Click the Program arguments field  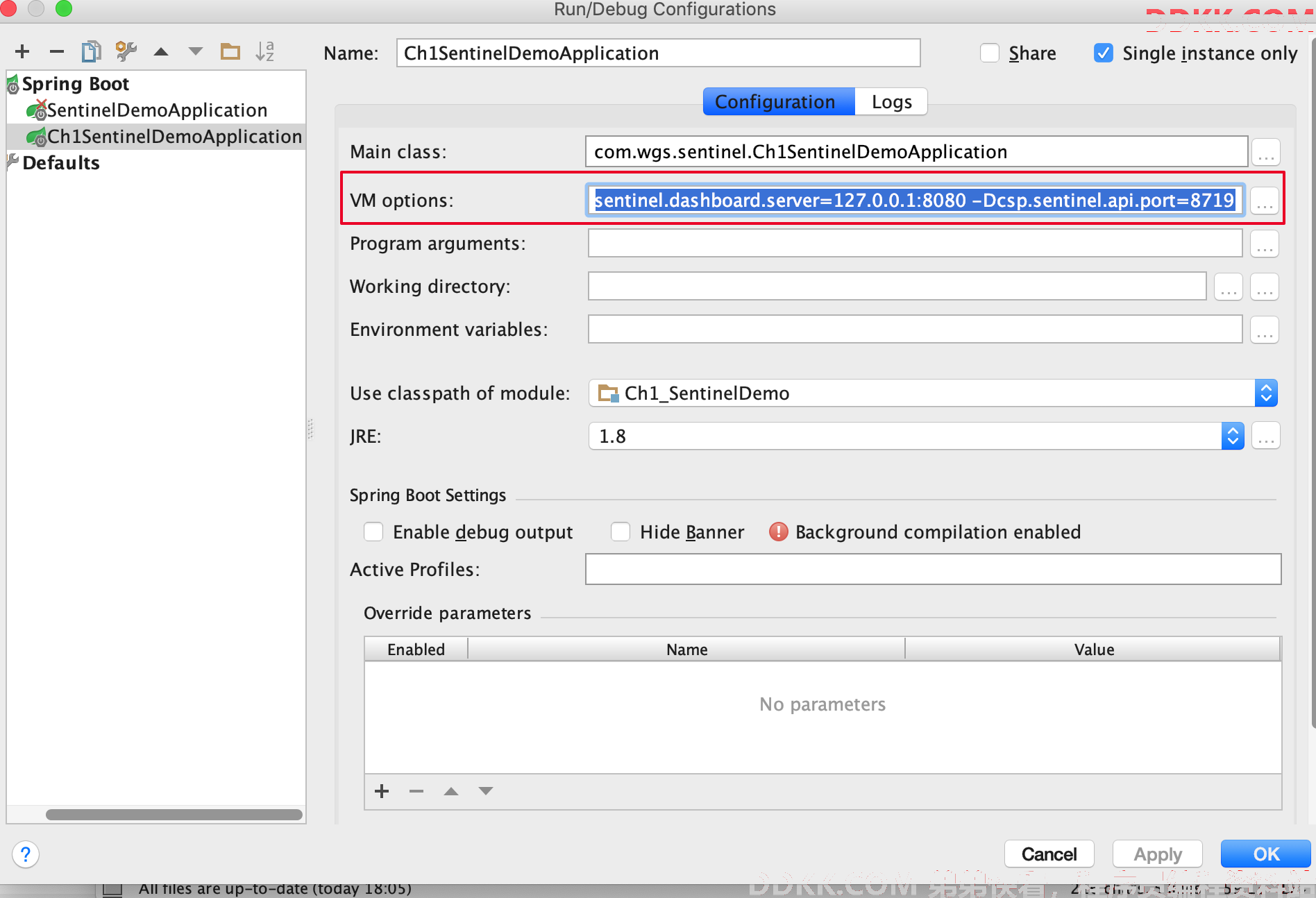915,244
